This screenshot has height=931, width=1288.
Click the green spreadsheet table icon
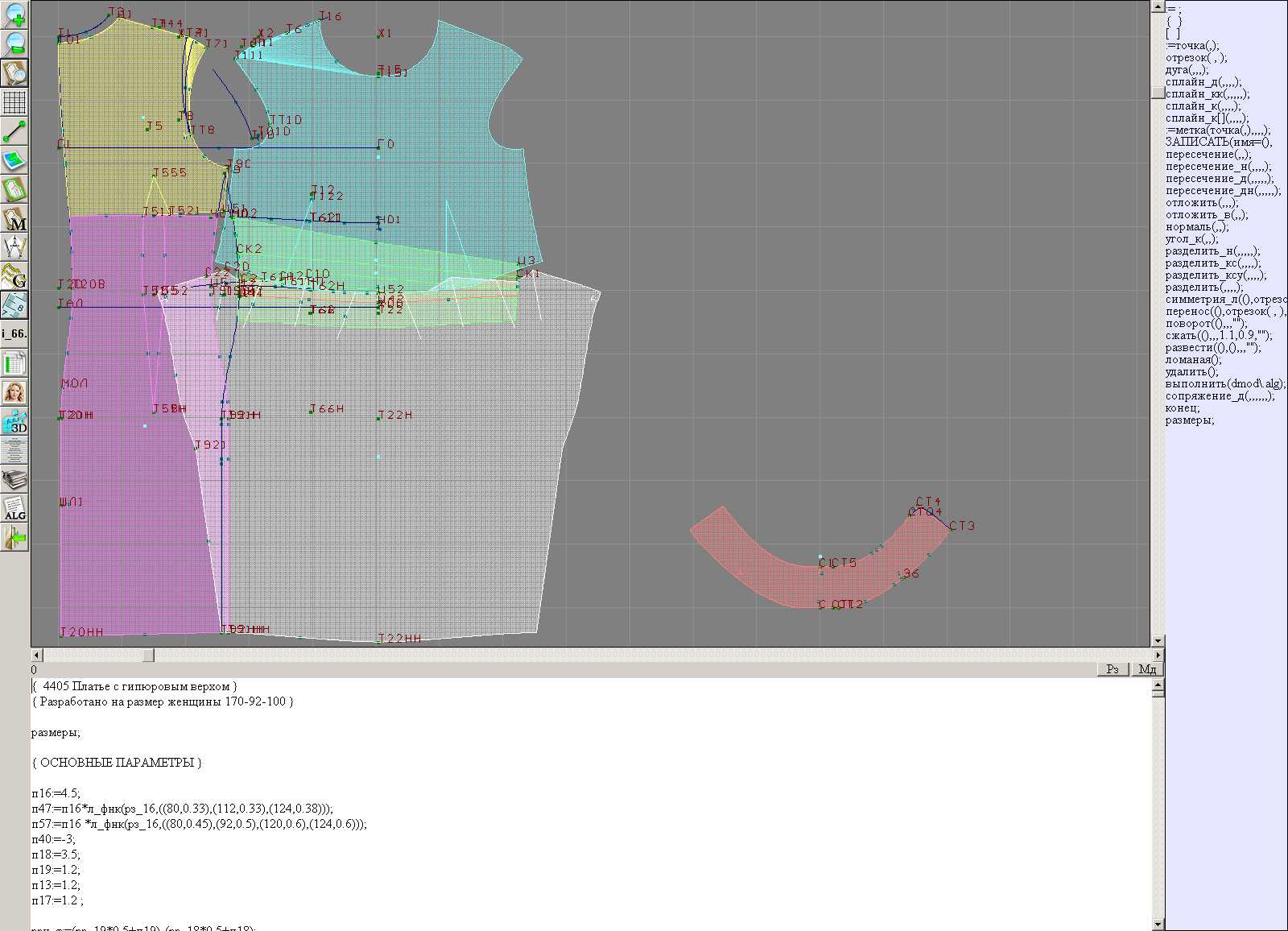14,363
